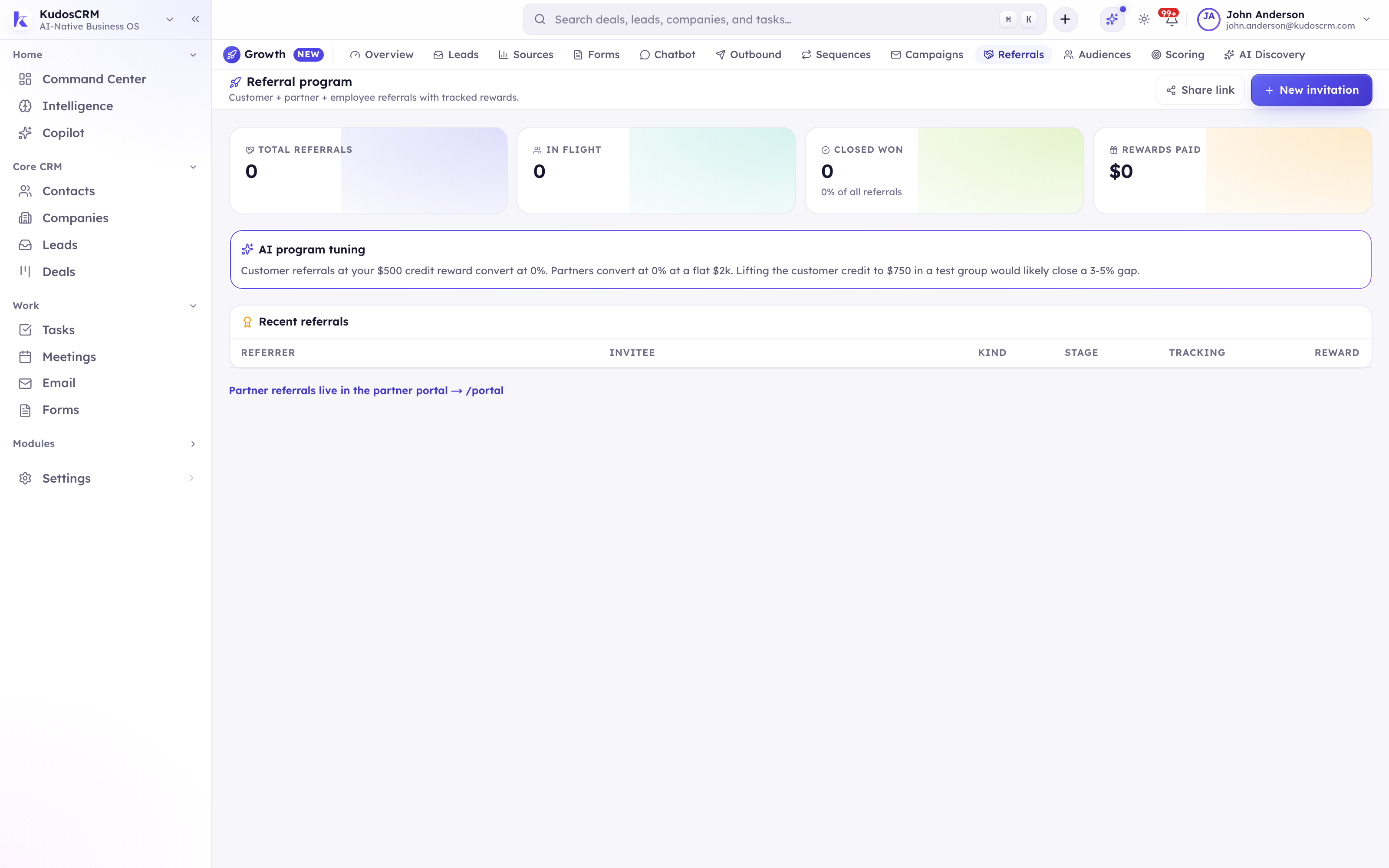Click the search magnifier icon

(x=540, y=20)
